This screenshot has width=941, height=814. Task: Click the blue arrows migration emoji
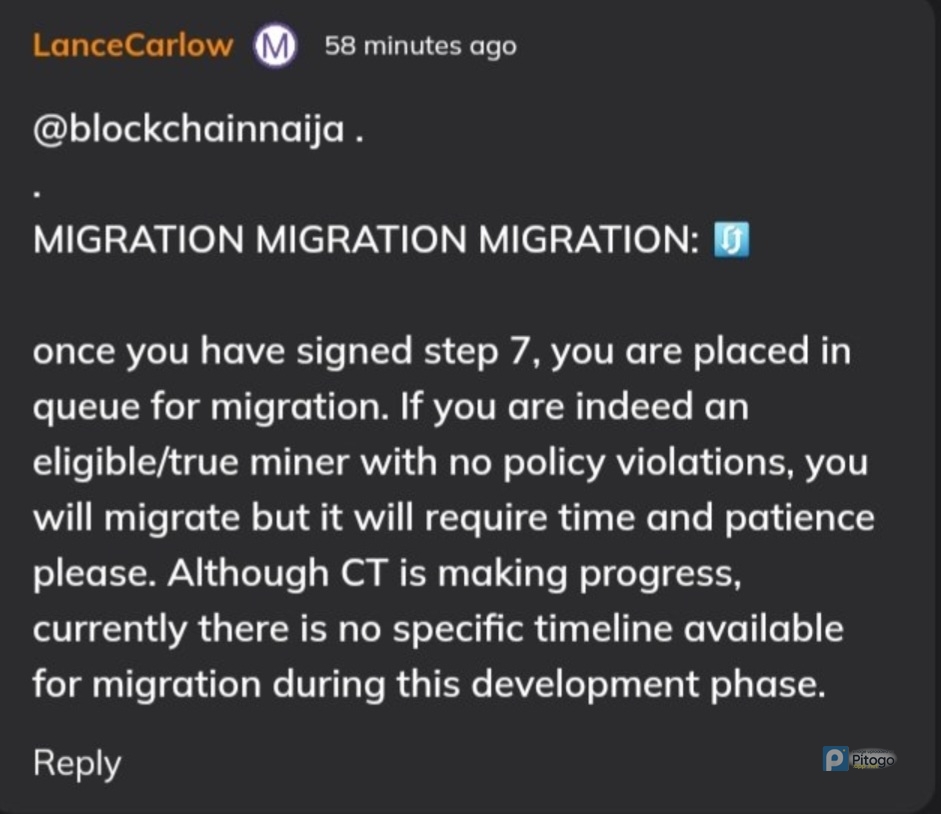(x=732, y=241)
